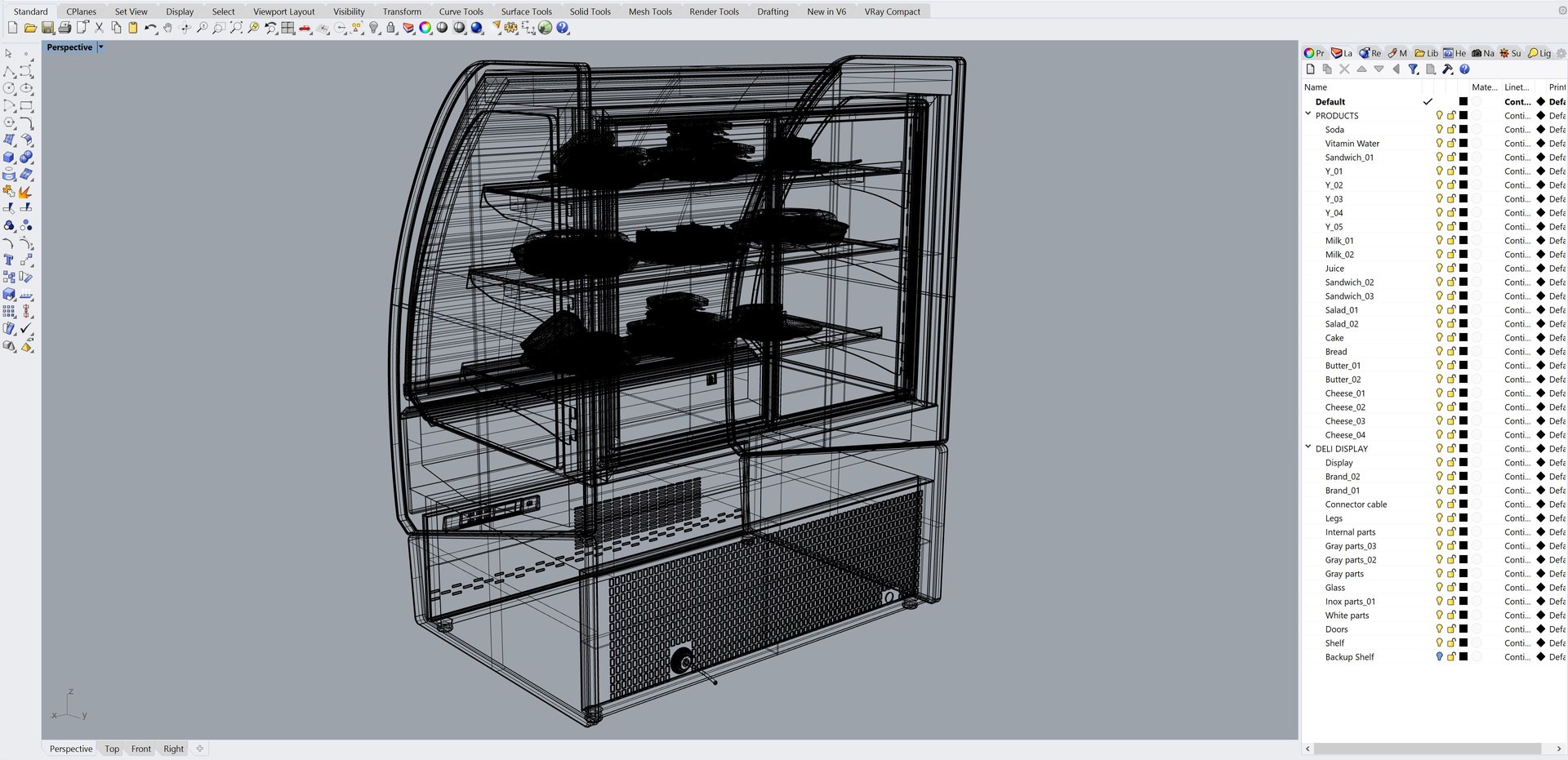
Task: Switch to the Top viewport tab
Action: (x=112, y=749)
